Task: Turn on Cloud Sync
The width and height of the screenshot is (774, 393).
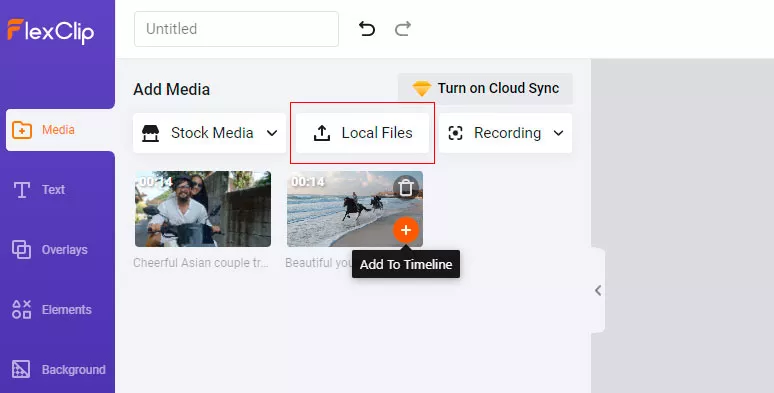Action: click(485, 89)
